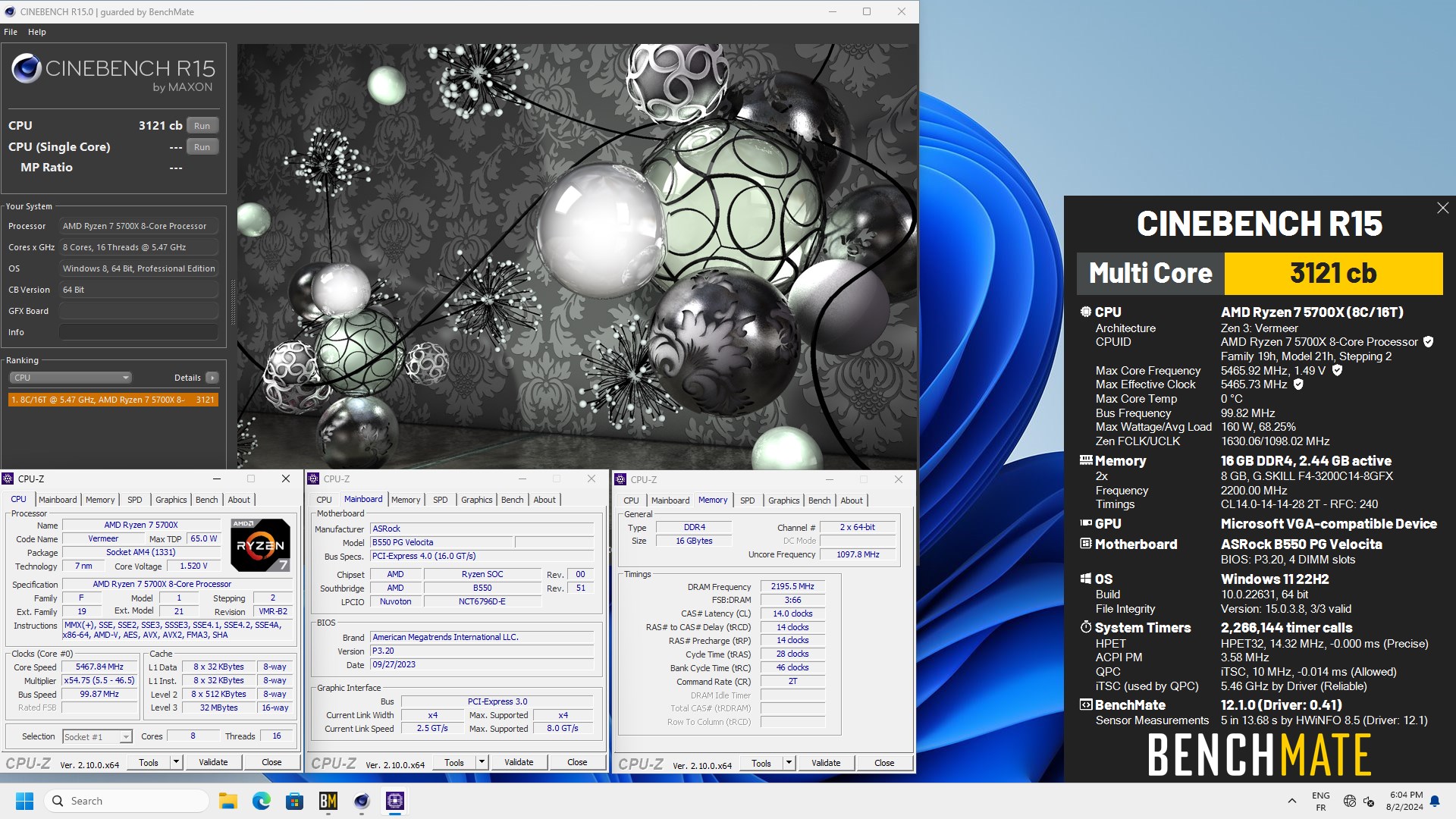Click into the empty Info field in Cinebench
The height and width of the screenshot is (819, 1456).
pyautogui.click(x=139, y=332)
